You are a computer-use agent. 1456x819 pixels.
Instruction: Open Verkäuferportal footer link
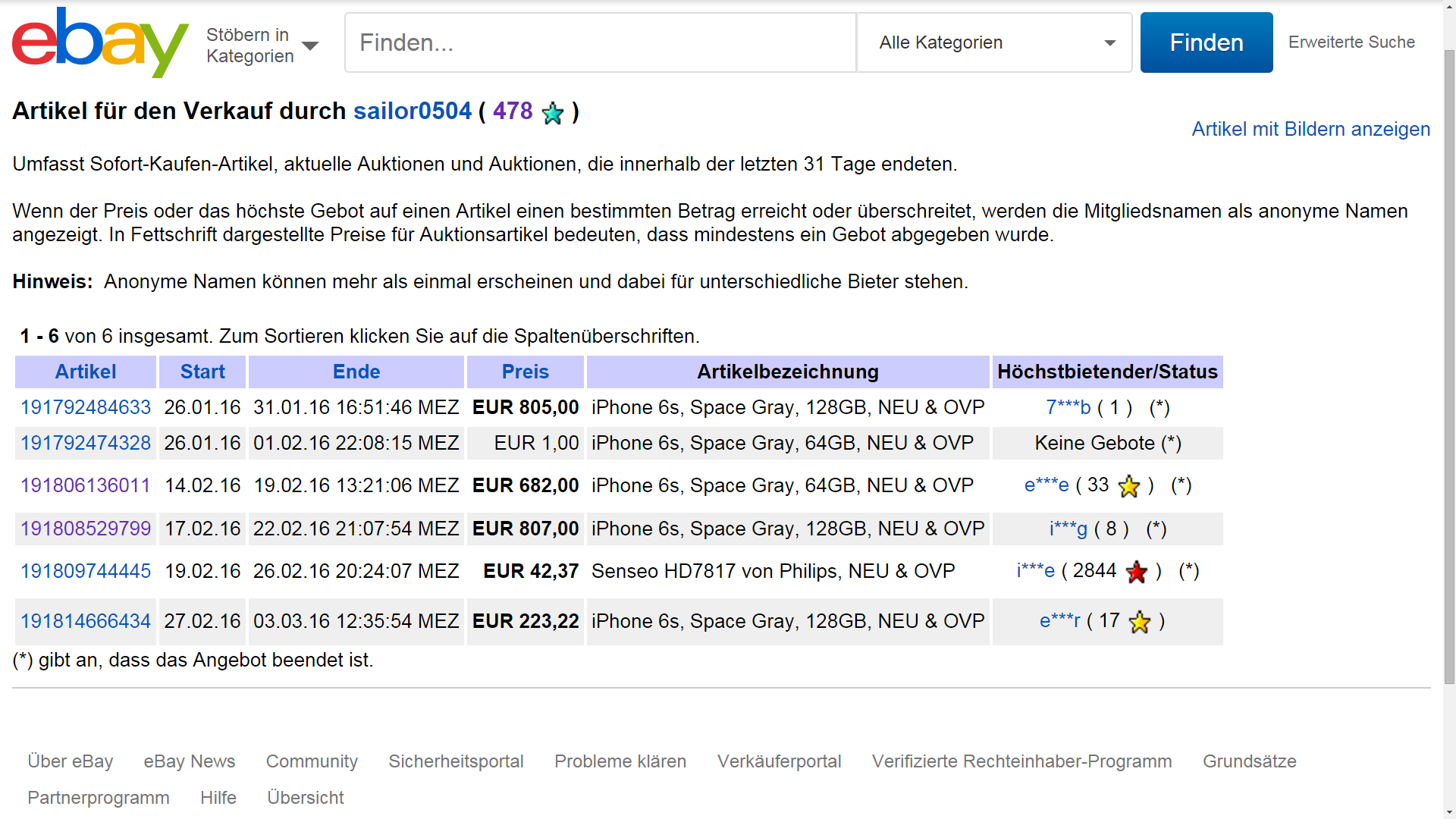coord(780,761)
